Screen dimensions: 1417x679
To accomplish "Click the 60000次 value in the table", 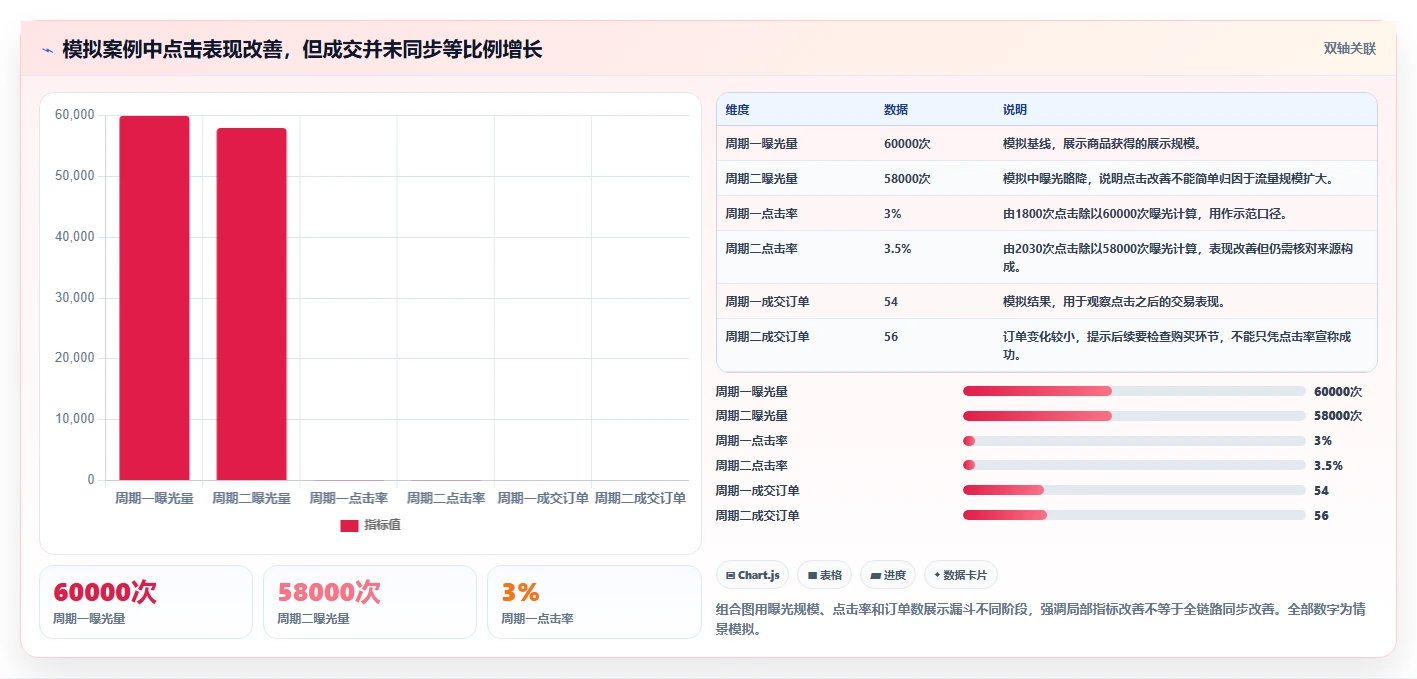I will 907,144.
